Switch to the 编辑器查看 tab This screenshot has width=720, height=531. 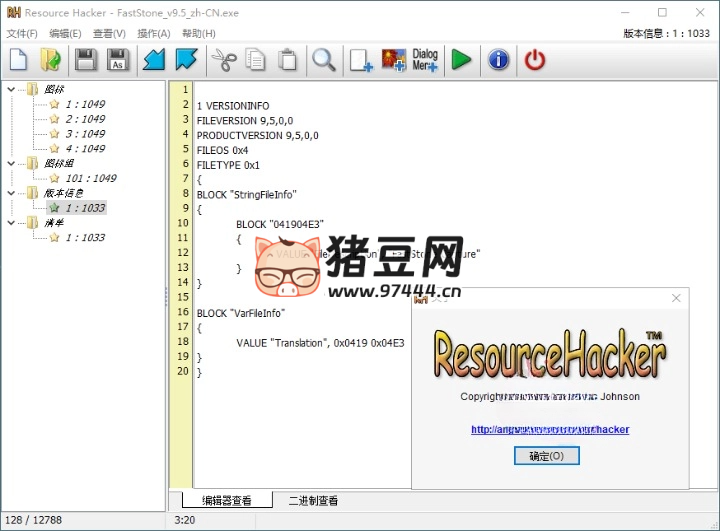pos(227,500)
